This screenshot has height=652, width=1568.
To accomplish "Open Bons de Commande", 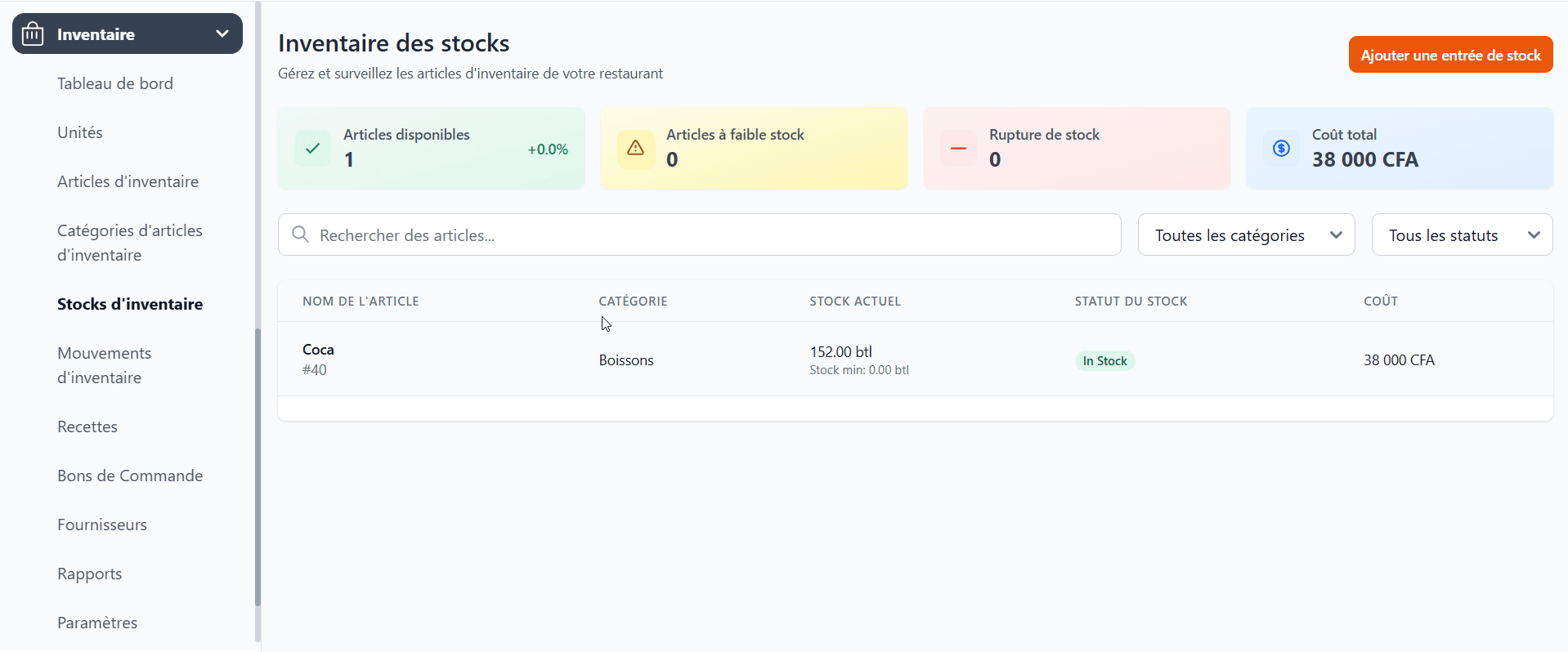I will click(130, 476).
